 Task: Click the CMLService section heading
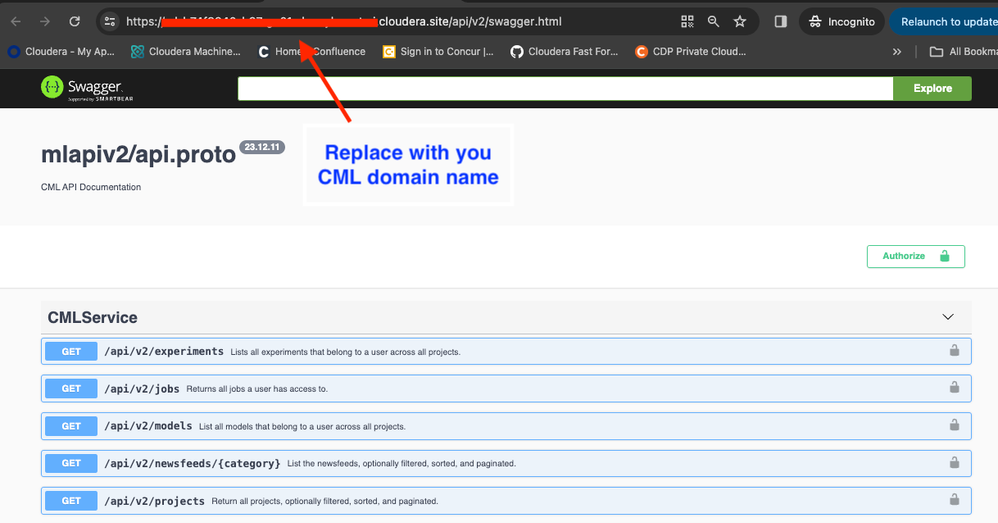(92, 317)
